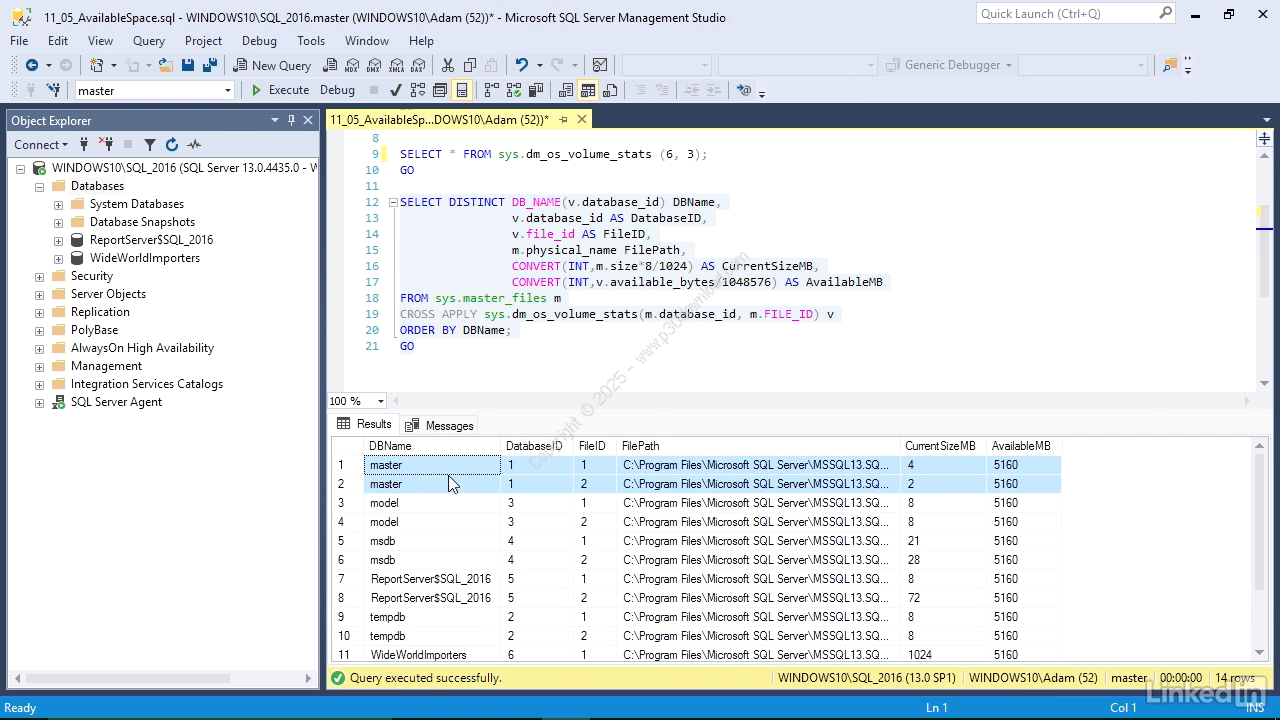Click the Change Connection icon
This screenshot has width=1280, height=720.
(52, 90)
